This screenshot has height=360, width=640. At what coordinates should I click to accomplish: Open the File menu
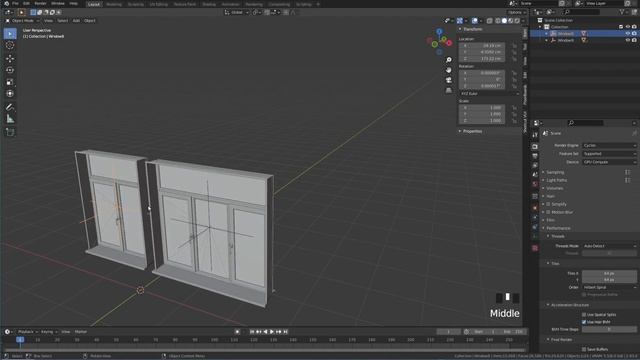coord(15,4)
